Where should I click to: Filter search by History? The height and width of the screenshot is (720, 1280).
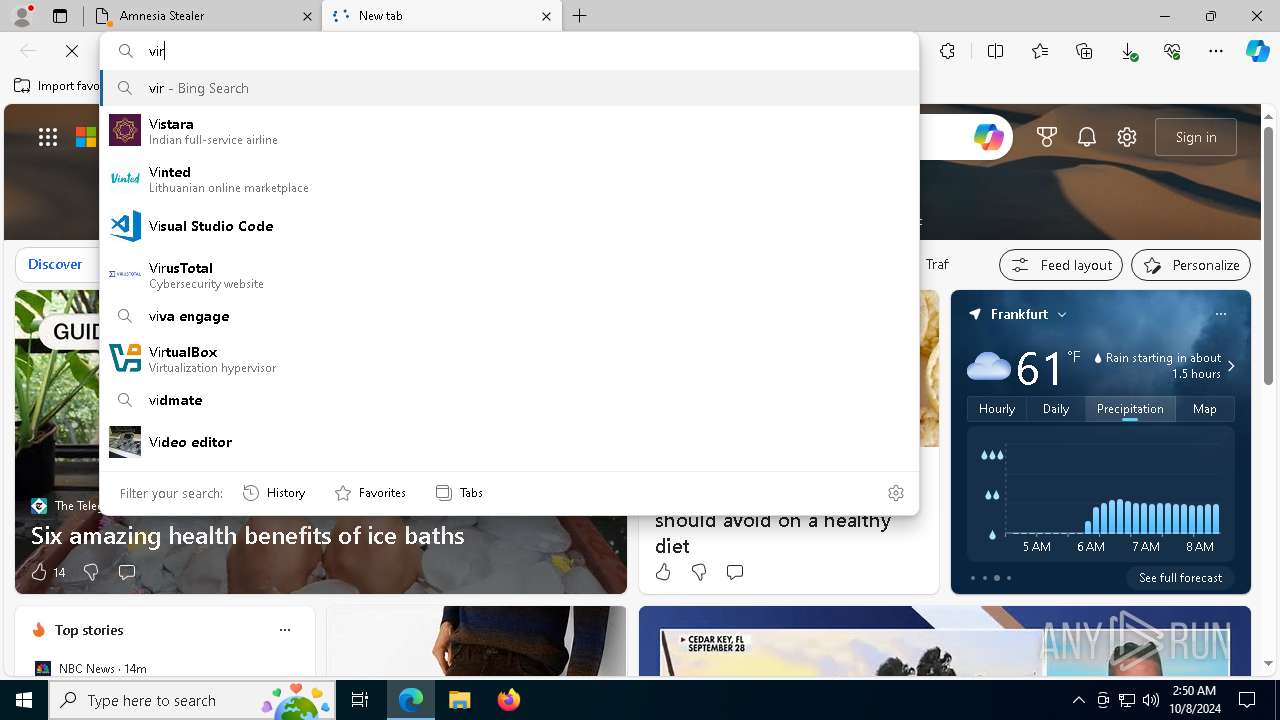[x=274, y=493]
